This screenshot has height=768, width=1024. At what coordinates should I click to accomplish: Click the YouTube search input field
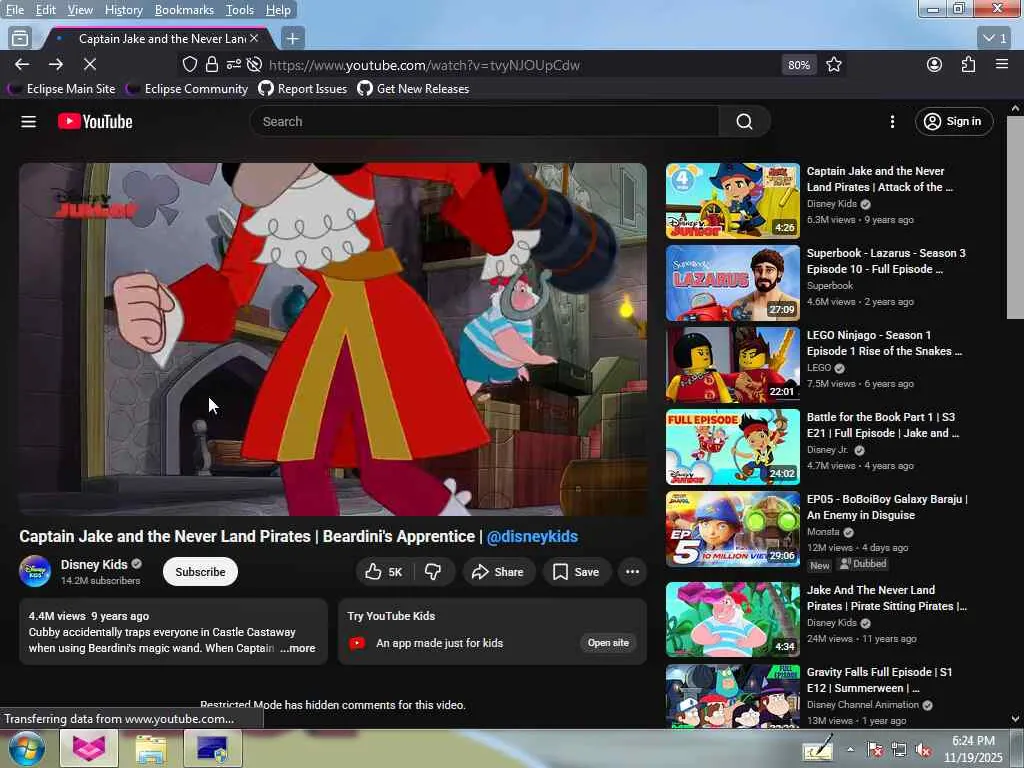pyautogui.click(x=485, y=121)
